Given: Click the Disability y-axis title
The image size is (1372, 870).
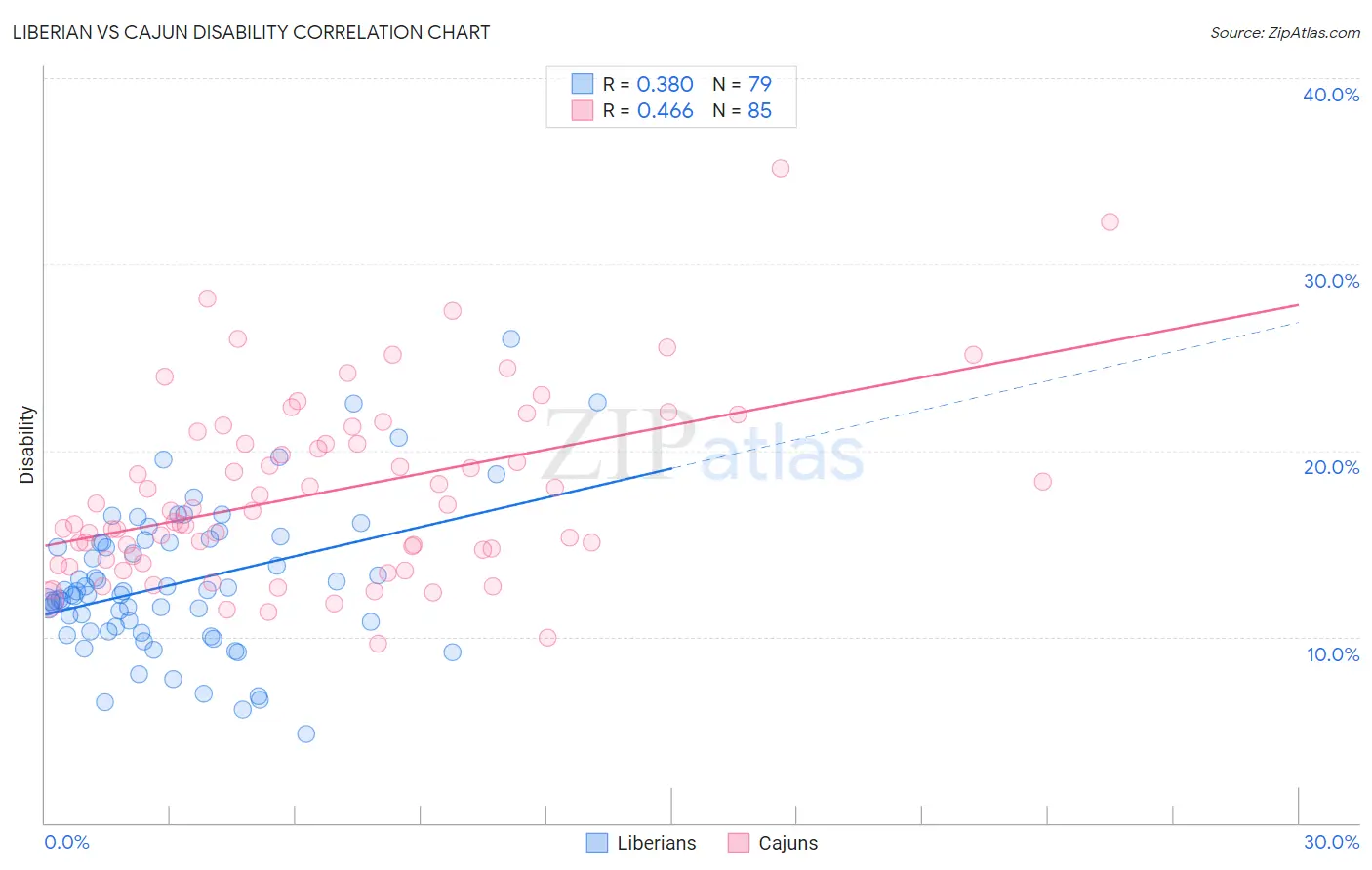Looking at the screenshot, I should coord(27,445).
